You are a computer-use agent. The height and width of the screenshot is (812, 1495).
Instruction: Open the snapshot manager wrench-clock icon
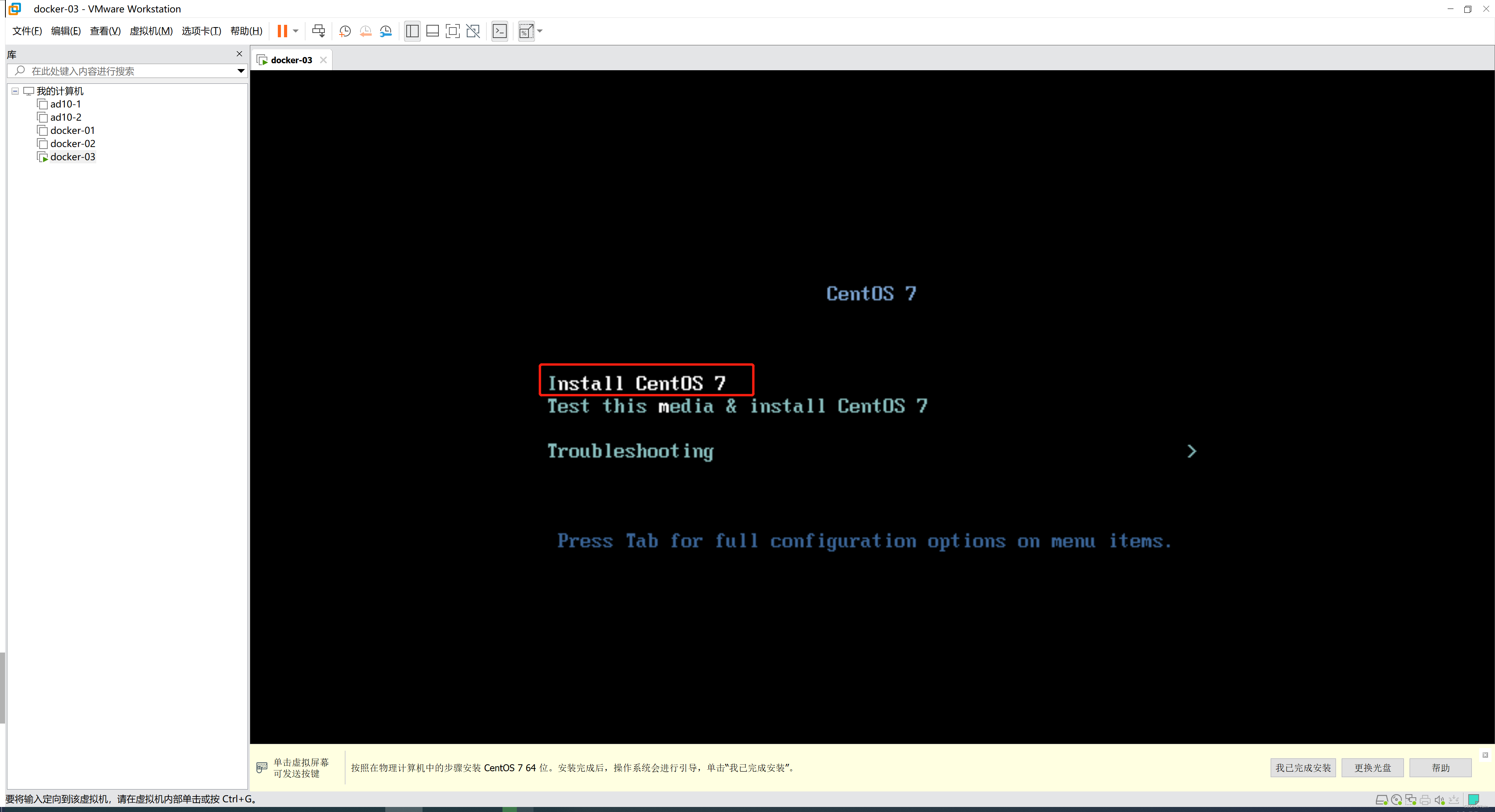(x=386, y=31)
